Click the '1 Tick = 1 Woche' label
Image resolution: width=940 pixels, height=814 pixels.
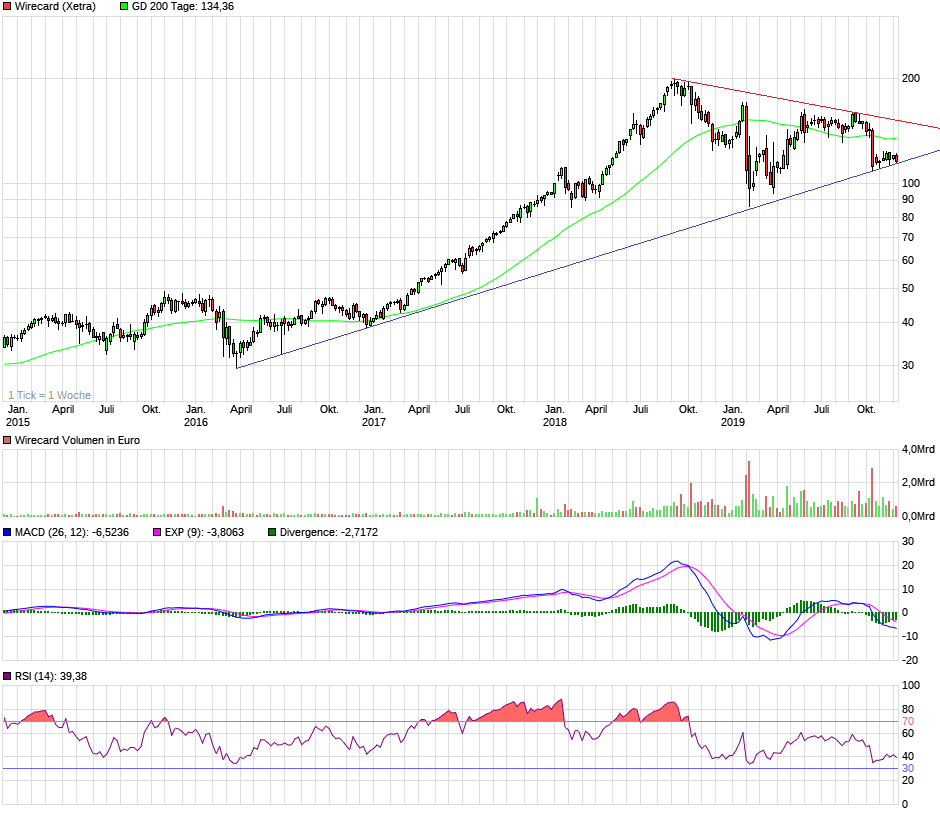point(48,395)
